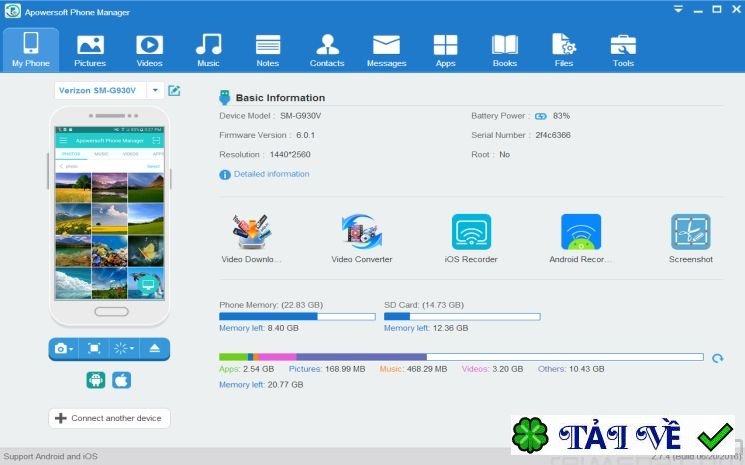Click the Support Android and iOS status text

(x=50, y=456)
